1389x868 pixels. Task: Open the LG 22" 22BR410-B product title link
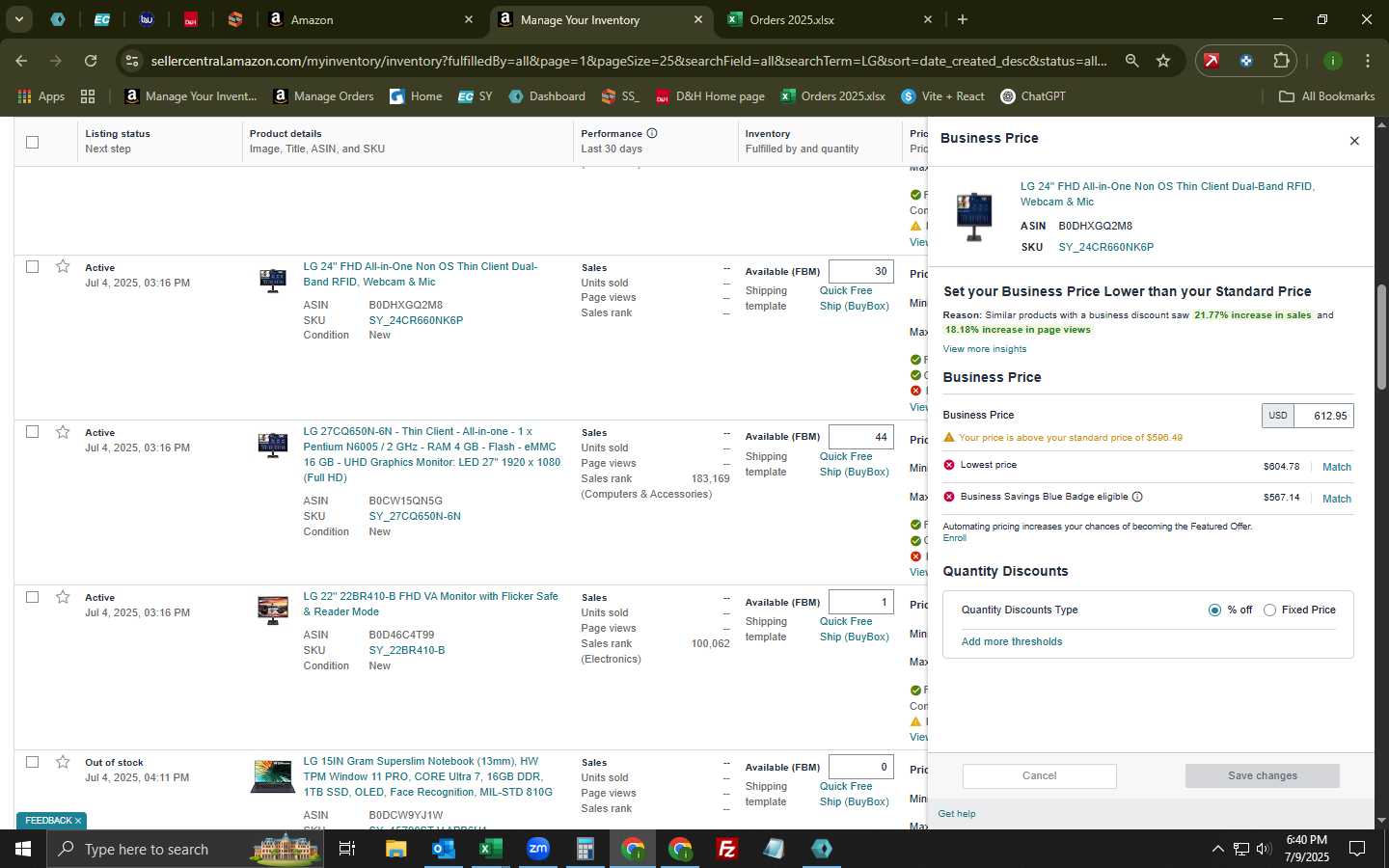point(430,604)
